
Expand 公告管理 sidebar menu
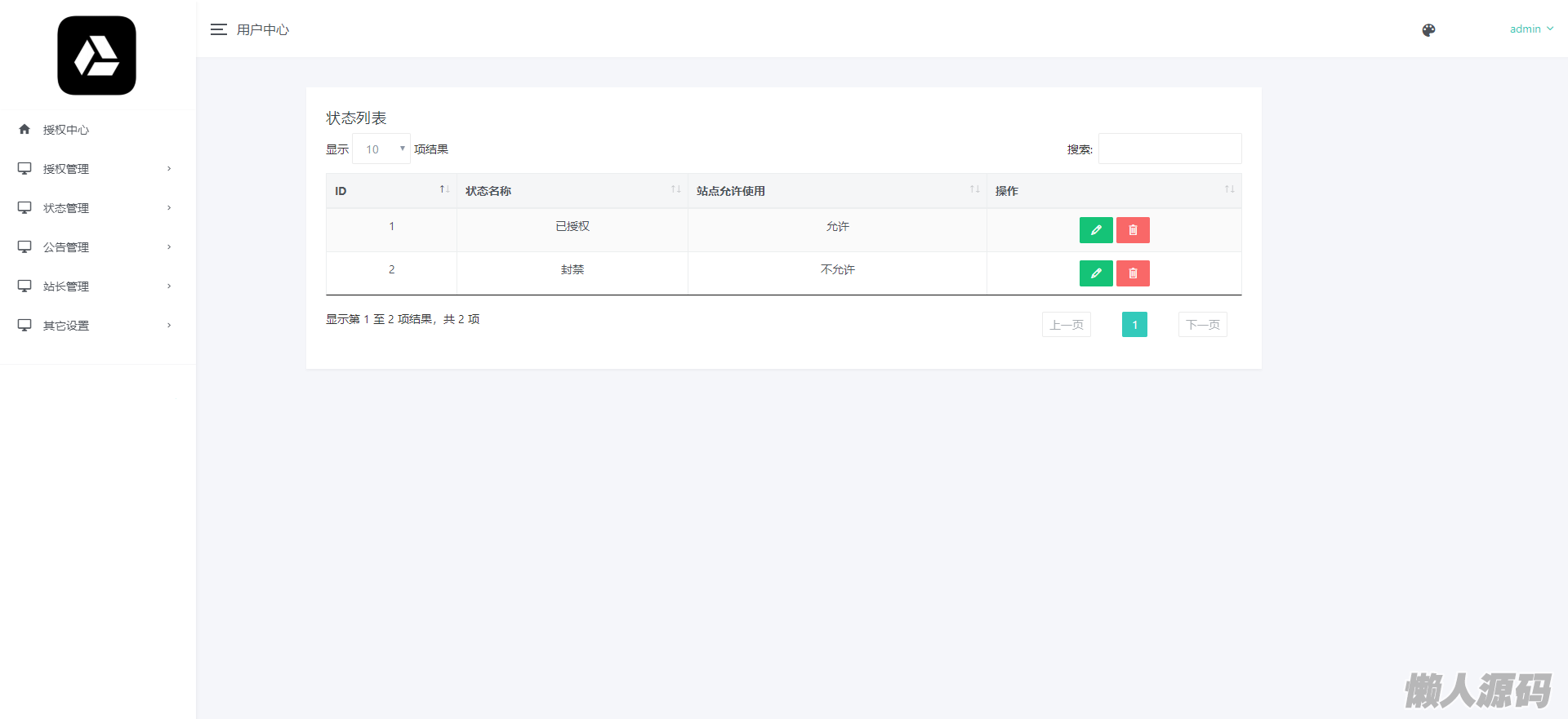[x=95, y=247]
